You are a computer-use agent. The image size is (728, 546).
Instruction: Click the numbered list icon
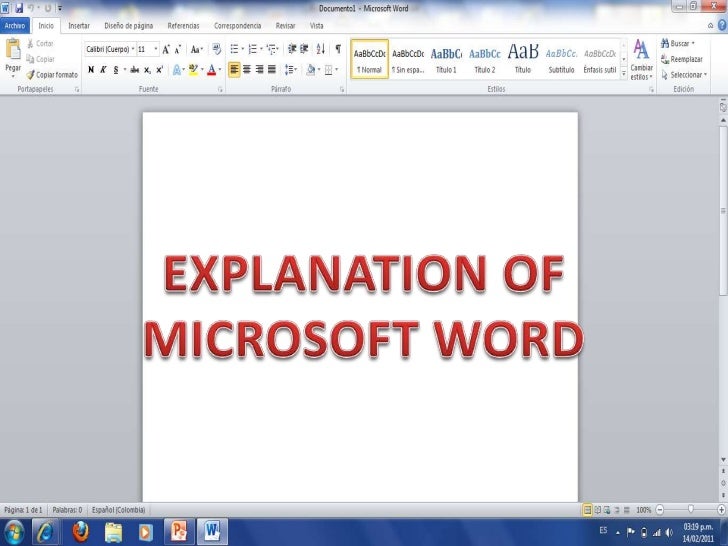pos(253,49)
